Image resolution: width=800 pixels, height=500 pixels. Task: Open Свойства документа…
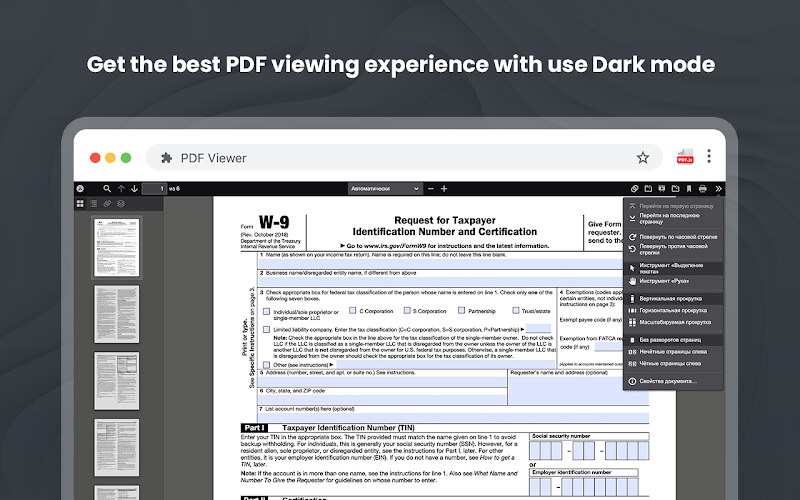pyautogui.click(x=673, y=381)
